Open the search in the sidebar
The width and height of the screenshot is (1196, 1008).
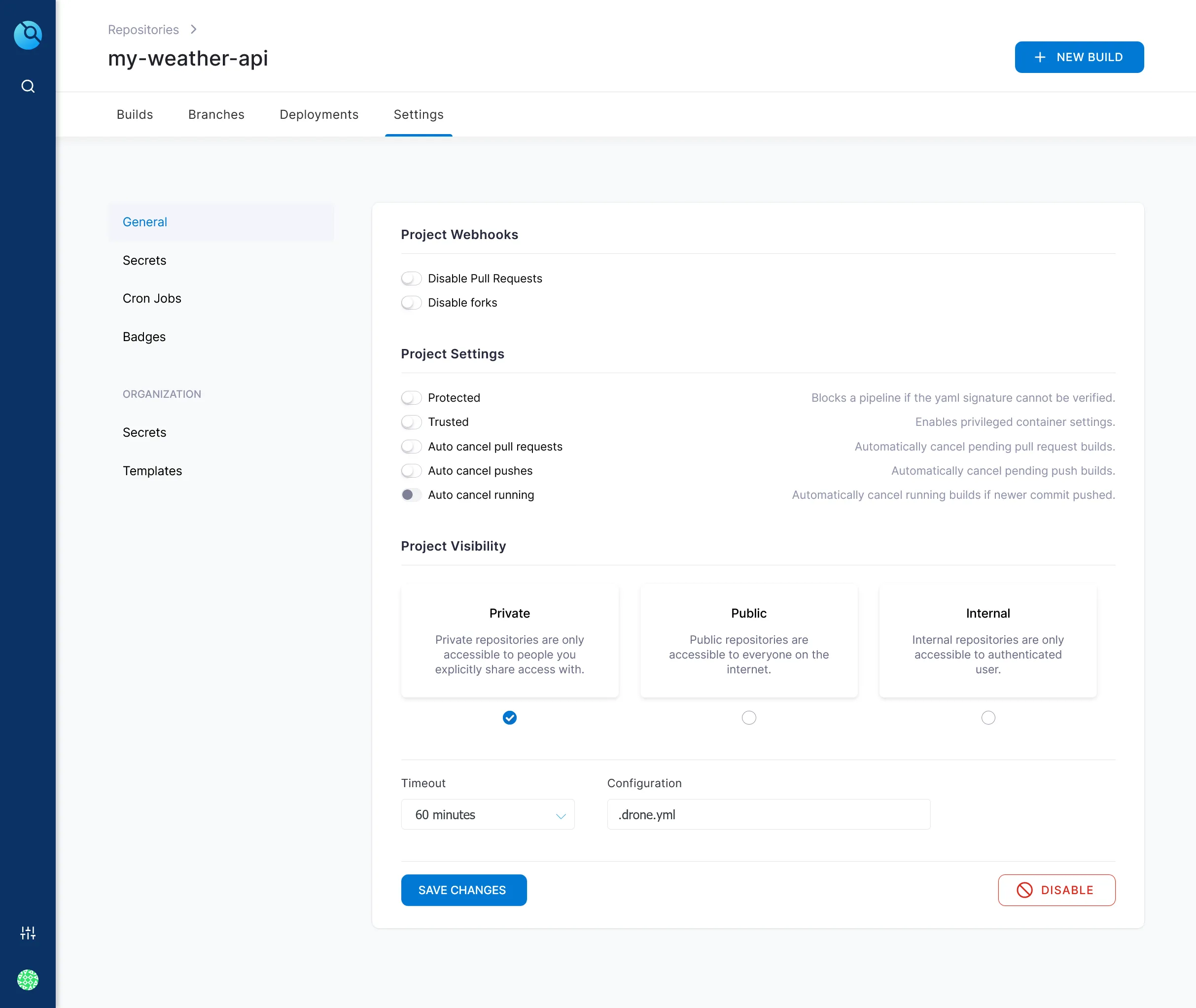tap(28, 86)
